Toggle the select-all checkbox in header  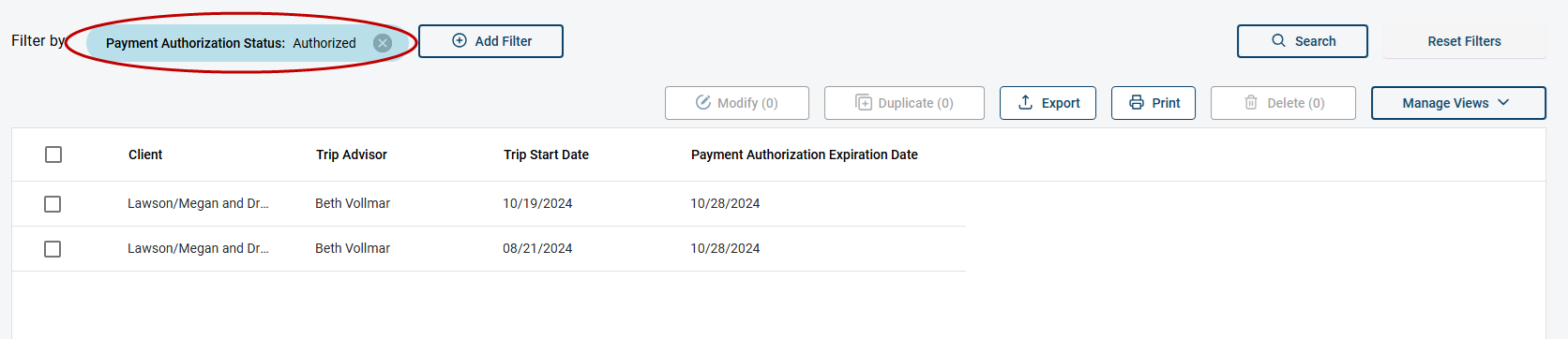click(x=53, y=155)
